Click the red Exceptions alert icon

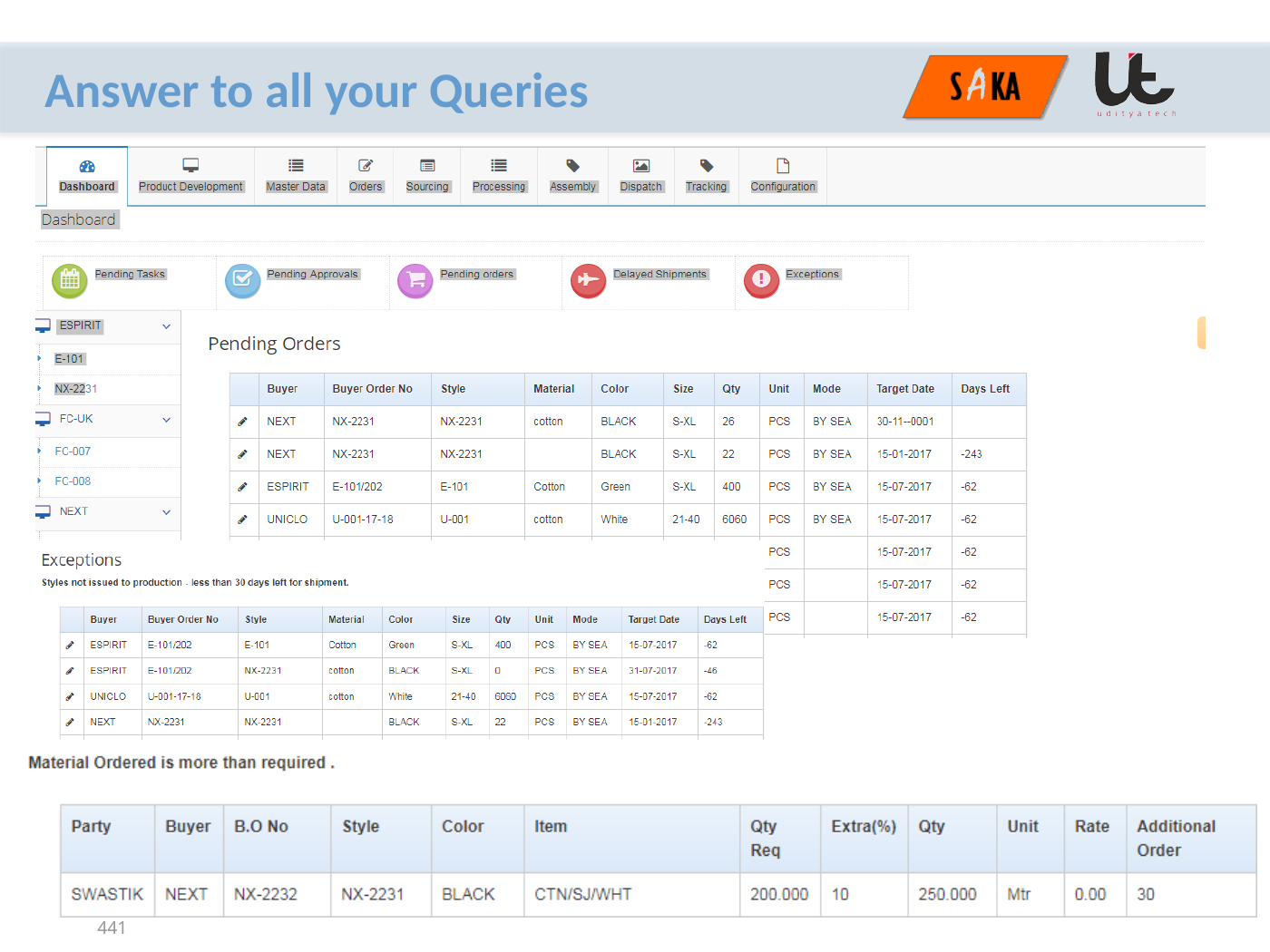click(x=761, y=281)
